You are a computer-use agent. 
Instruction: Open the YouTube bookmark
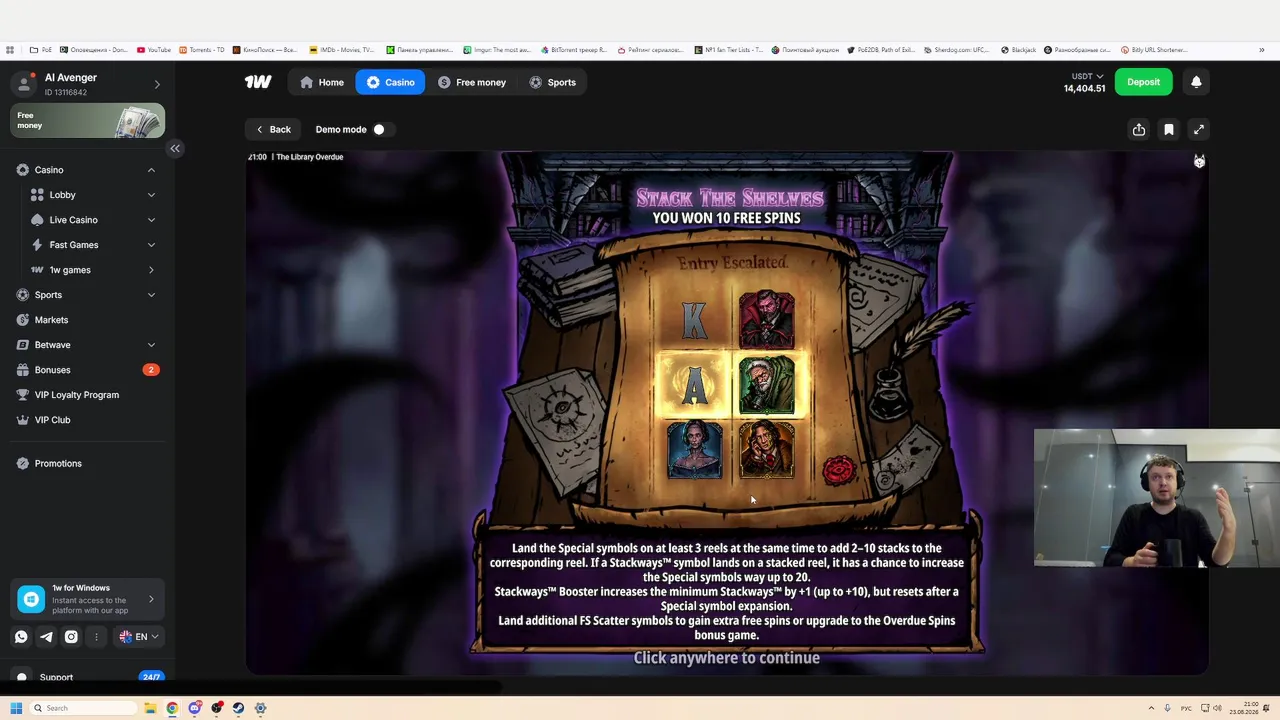[154, 50]
